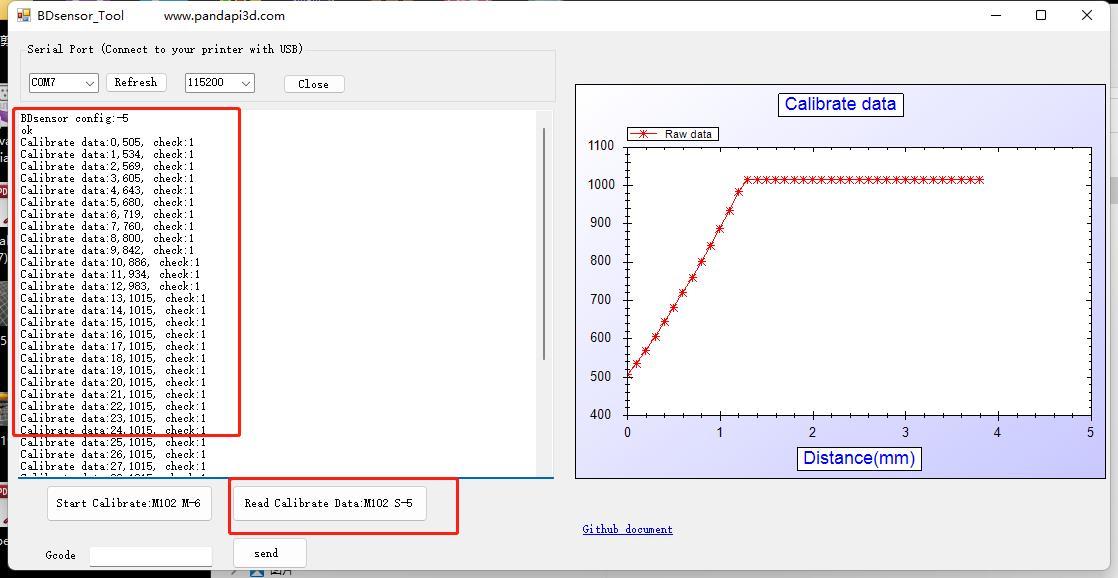
Task: Select log line 'Calibrate data:3,605, check:1'
Action: (x=107, y=178)
